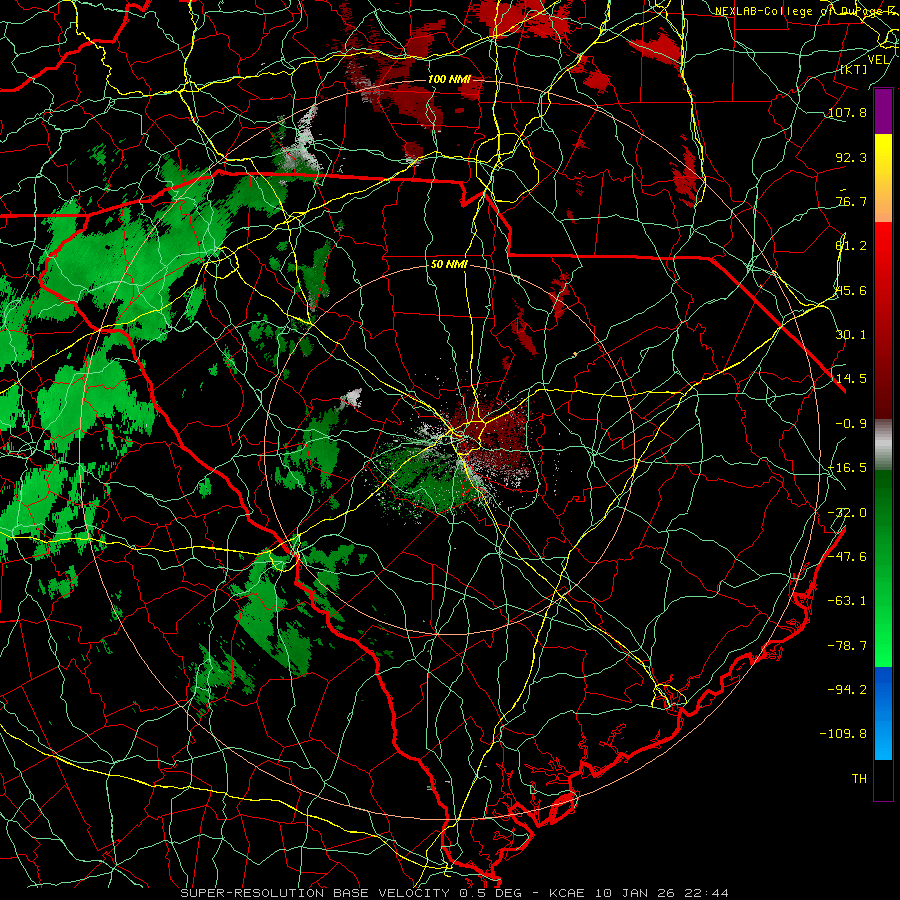Click the TH label below the scale
This screenshot has height=900, width=900.
(x=859, y=779)
